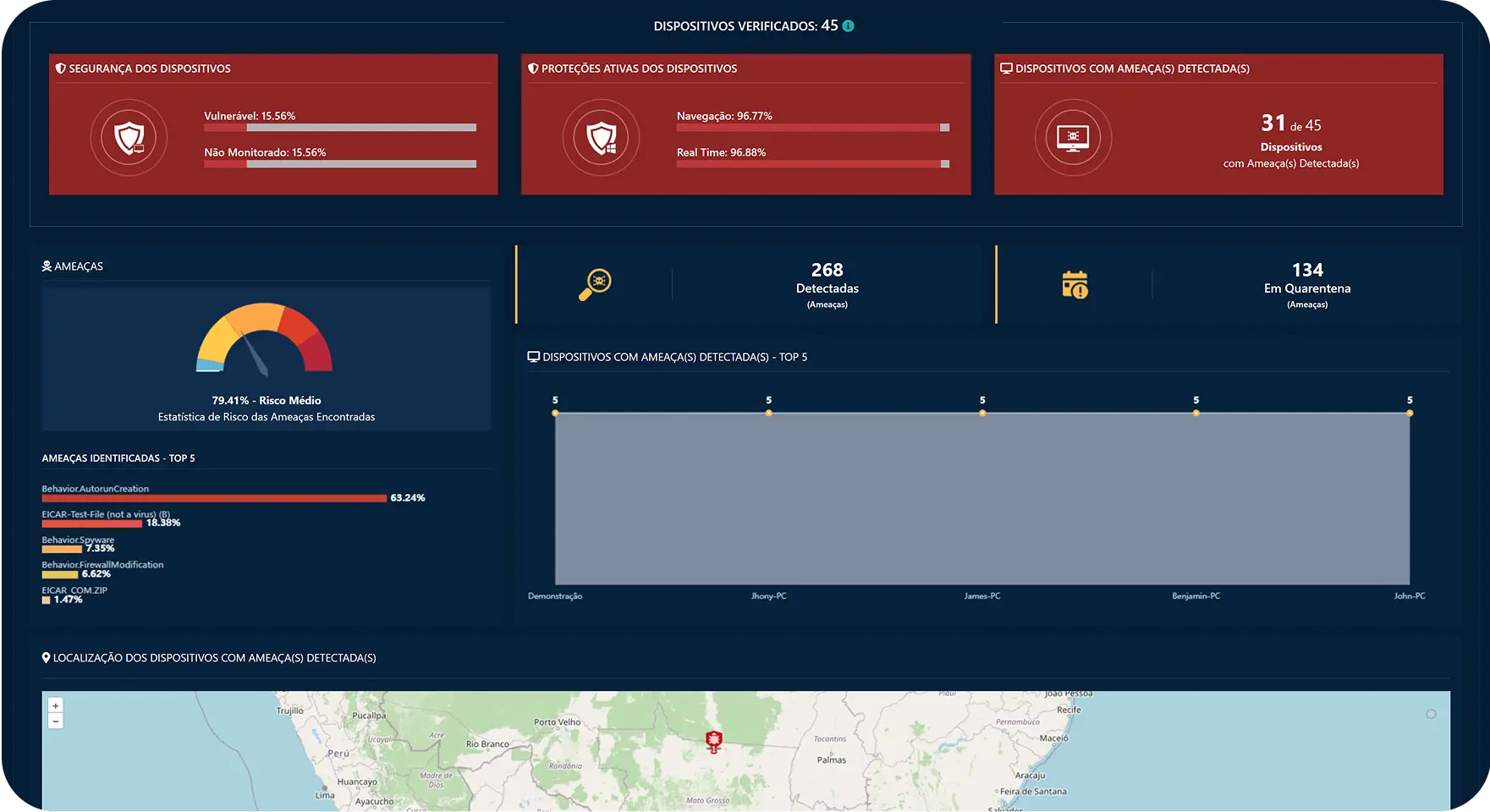Click the Benjamin-PC data point on chart
The width and height of the screenshot is (1490, 812).
pos(1196,413)
